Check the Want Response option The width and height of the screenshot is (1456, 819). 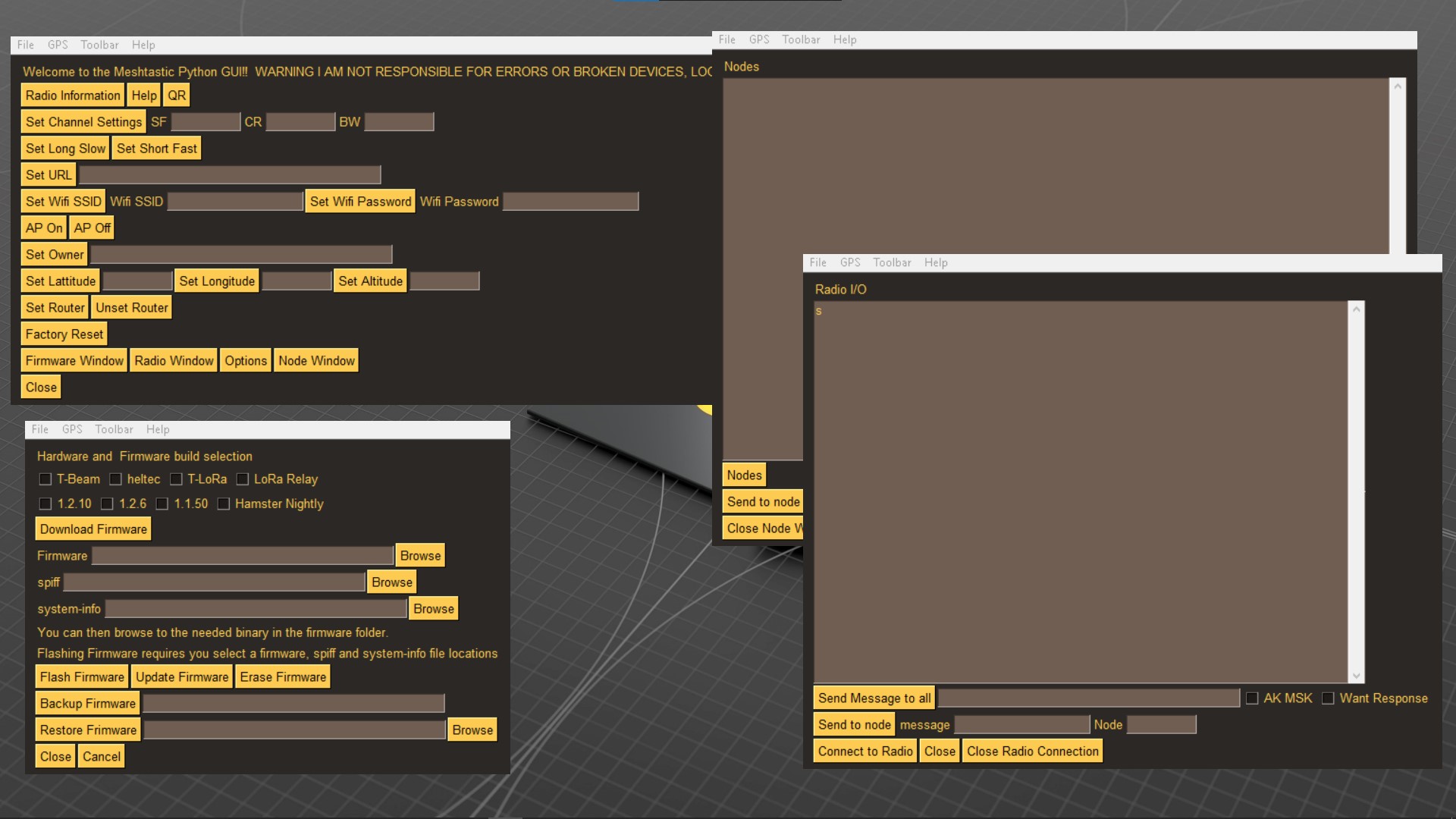pos(1329,698)
